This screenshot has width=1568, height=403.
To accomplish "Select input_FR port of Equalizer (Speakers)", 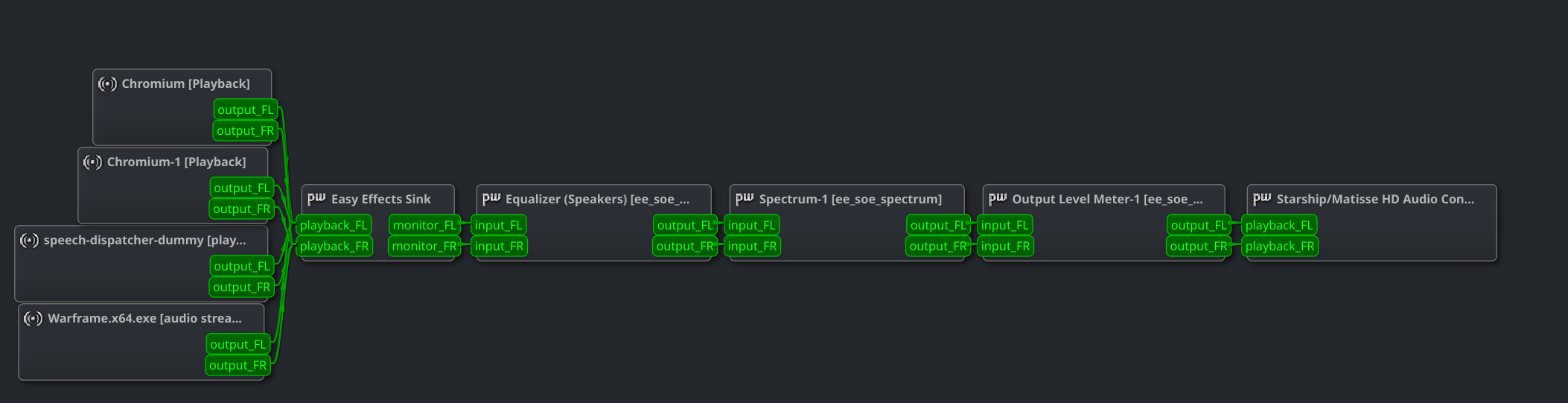I will coord(500,246).
